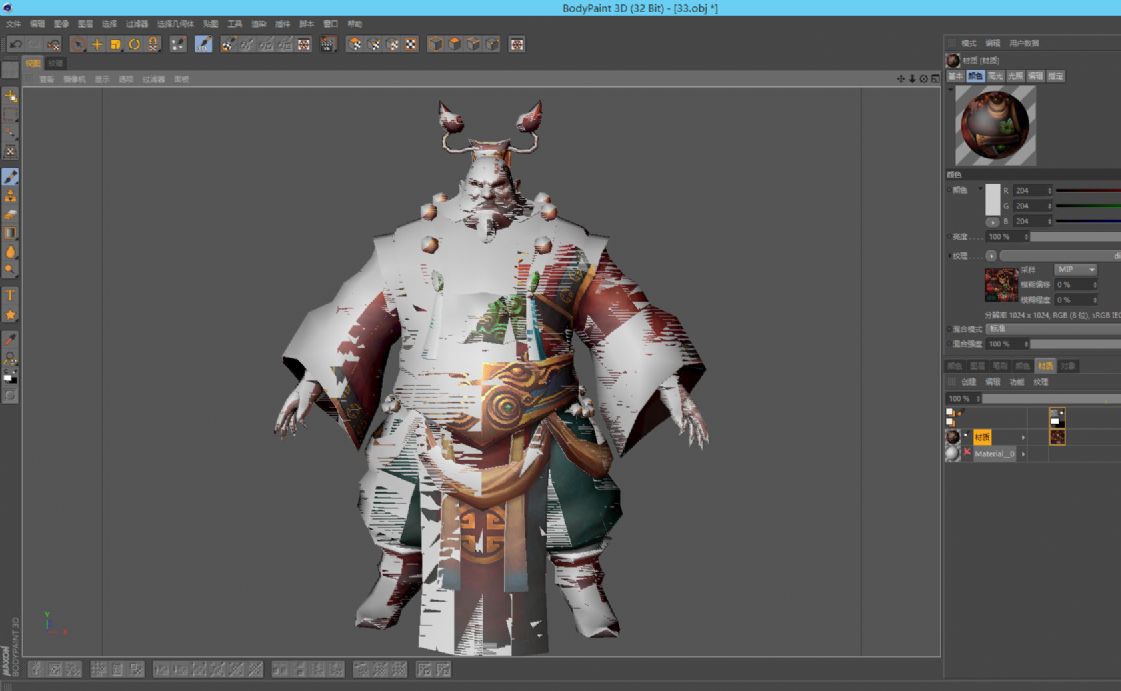Click the last icon in bottom toolbar

pyautogui.click(x=443, y=670)
